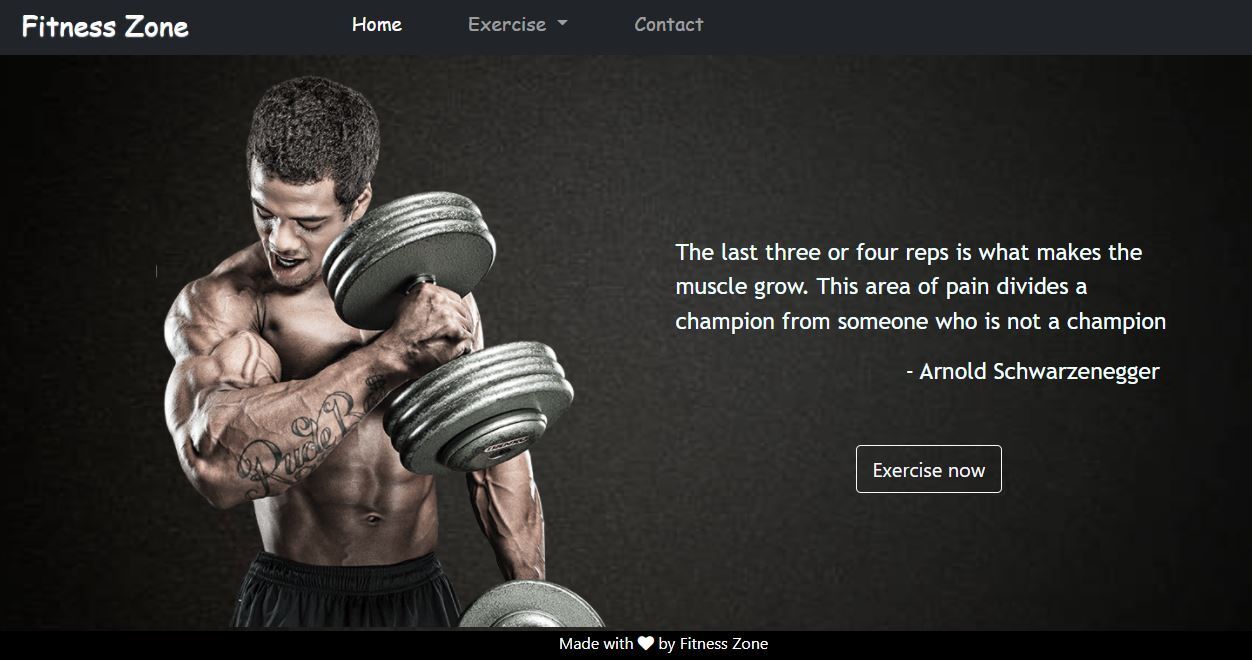Expand the Exercise menu in navbar
This screenshot has height=660, width=1252.
pyautogui.click(x=518, y=25)
